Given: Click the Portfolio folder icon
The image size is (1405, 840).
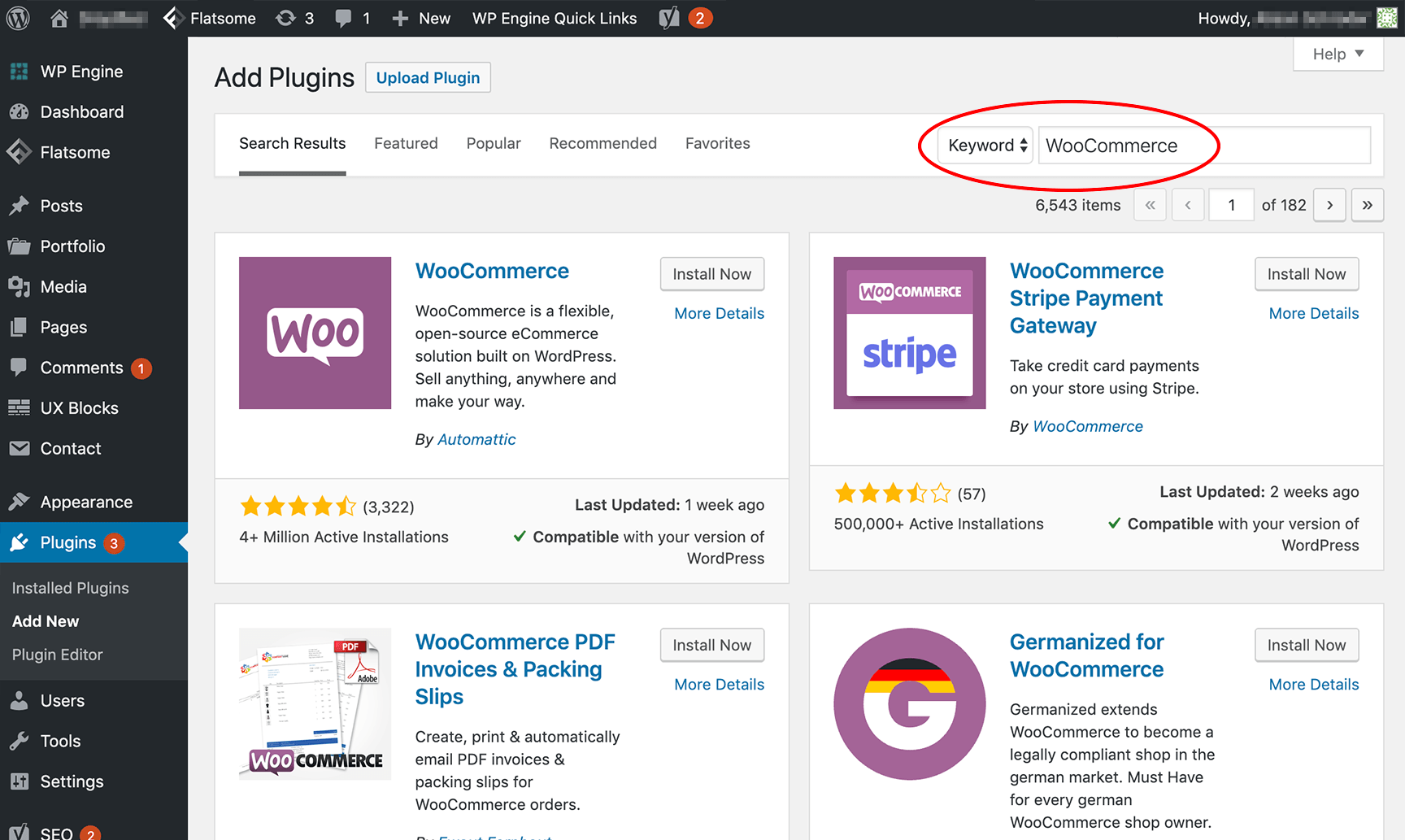Looking at the screenshot, I should coord(19,246).
